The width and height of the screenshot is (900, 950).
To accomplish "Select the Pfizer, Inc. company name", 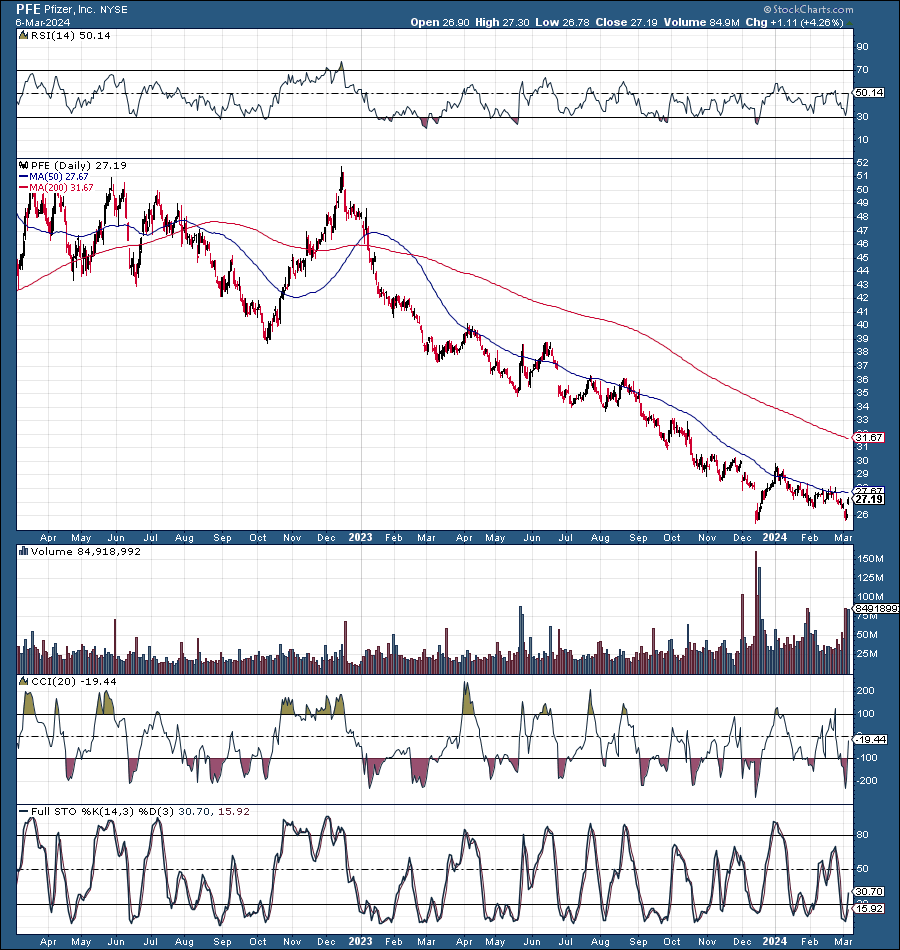I will click(68, 8).
